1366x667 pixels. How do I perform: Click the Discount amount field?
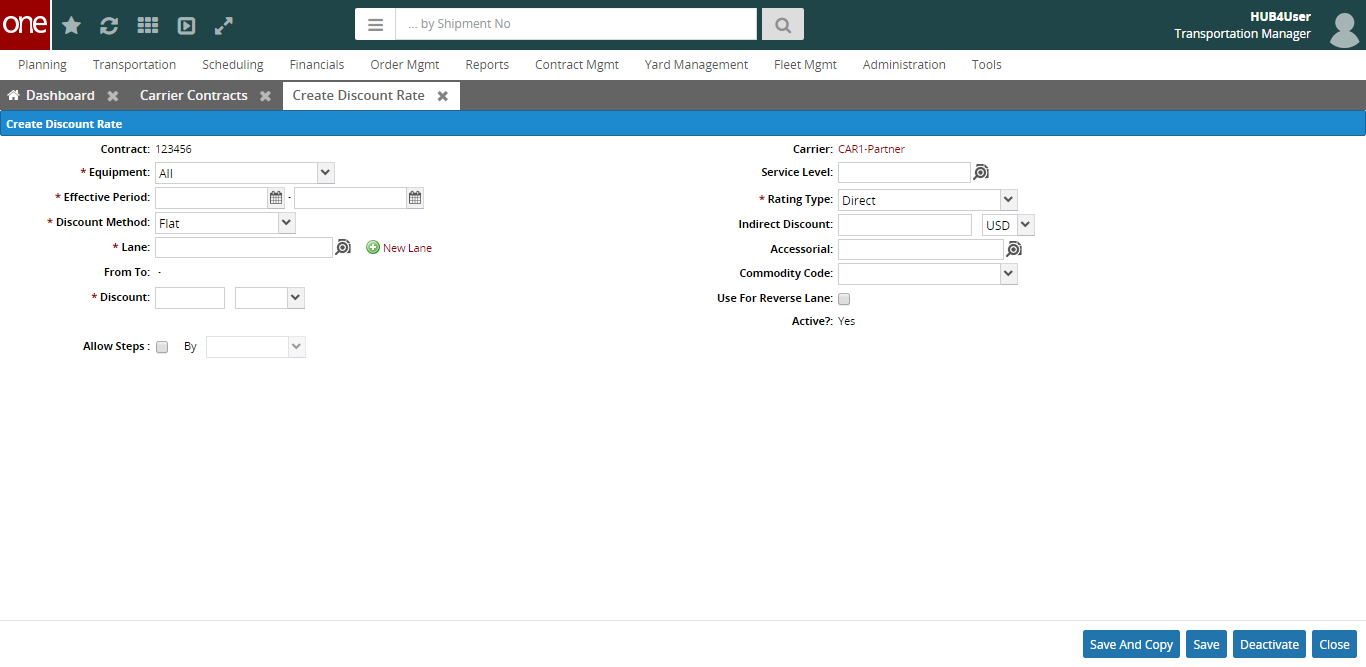pos(190,297)
